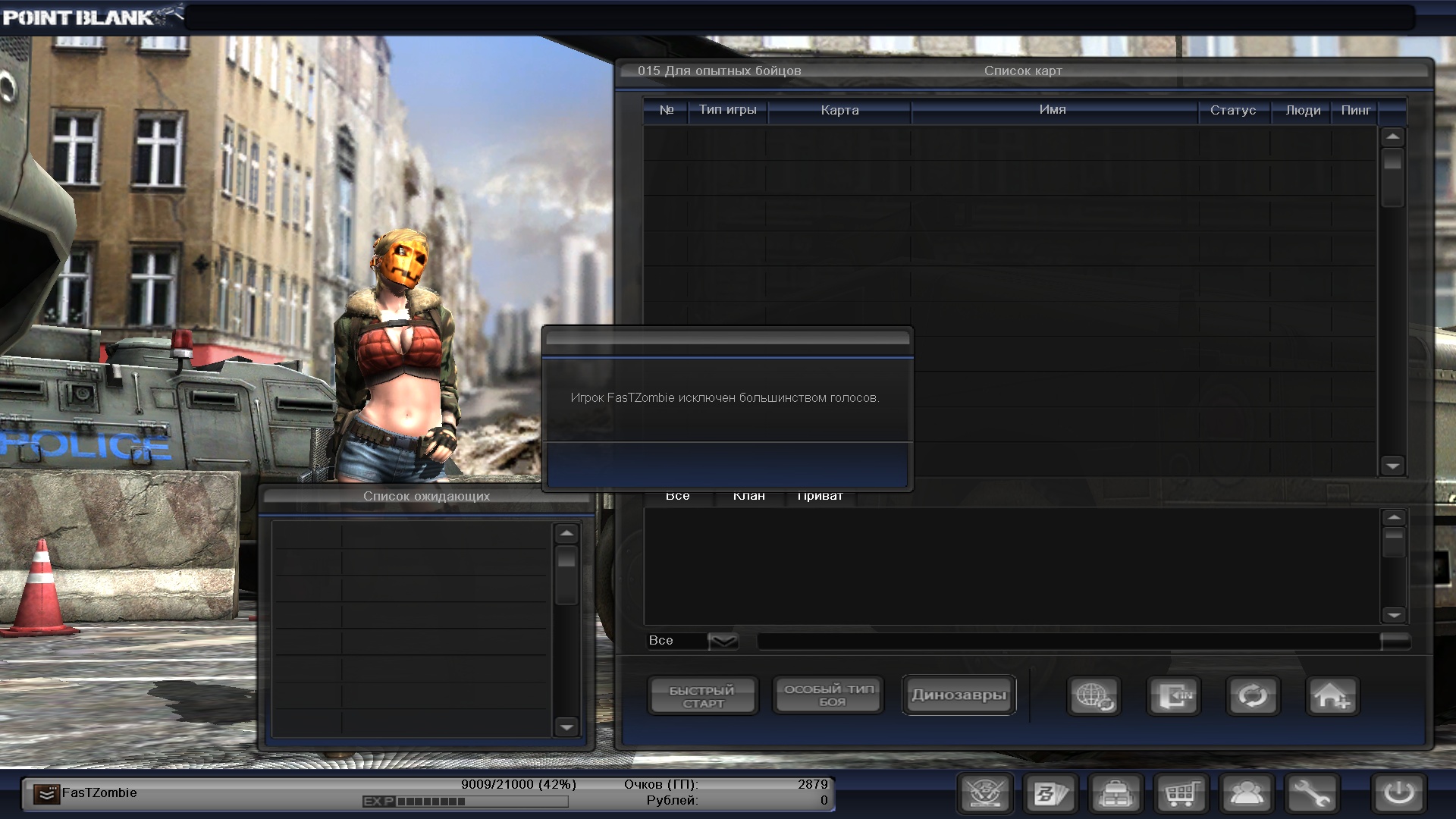The image size is (1456, 819).
Task: Click the chat message input field
Action: pyautogui.click(x=1068, y=642)
